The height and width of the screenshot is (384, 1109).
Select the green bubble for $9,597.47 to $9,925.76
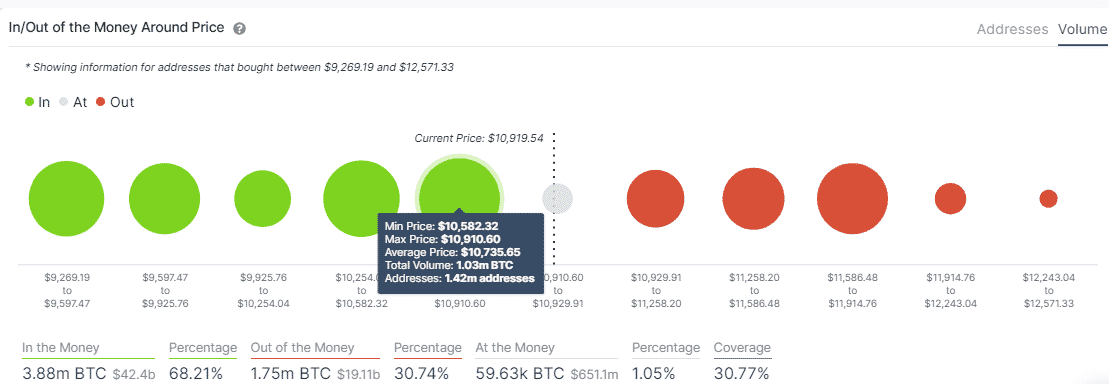click(165, 199)
